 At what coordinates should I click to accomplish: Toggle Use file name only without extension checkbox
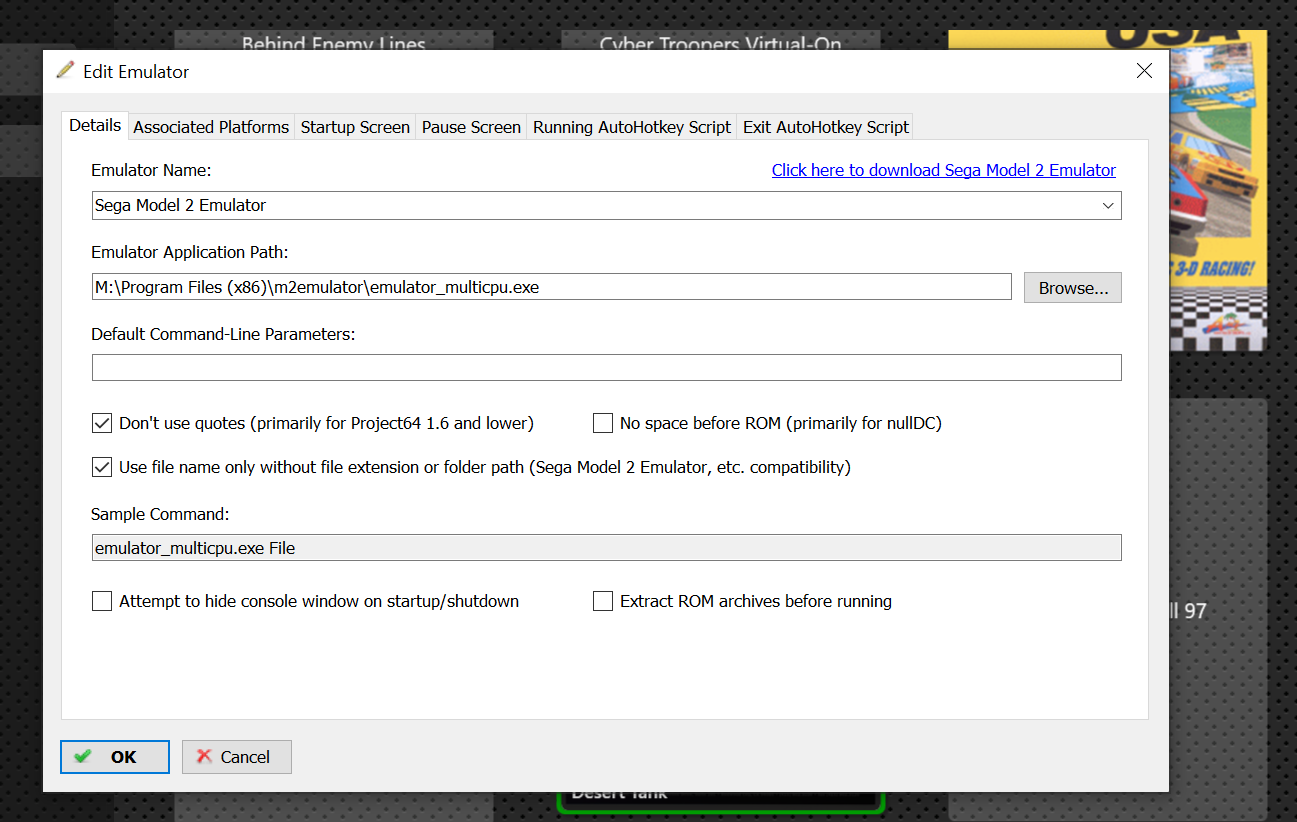coord(102,467)
